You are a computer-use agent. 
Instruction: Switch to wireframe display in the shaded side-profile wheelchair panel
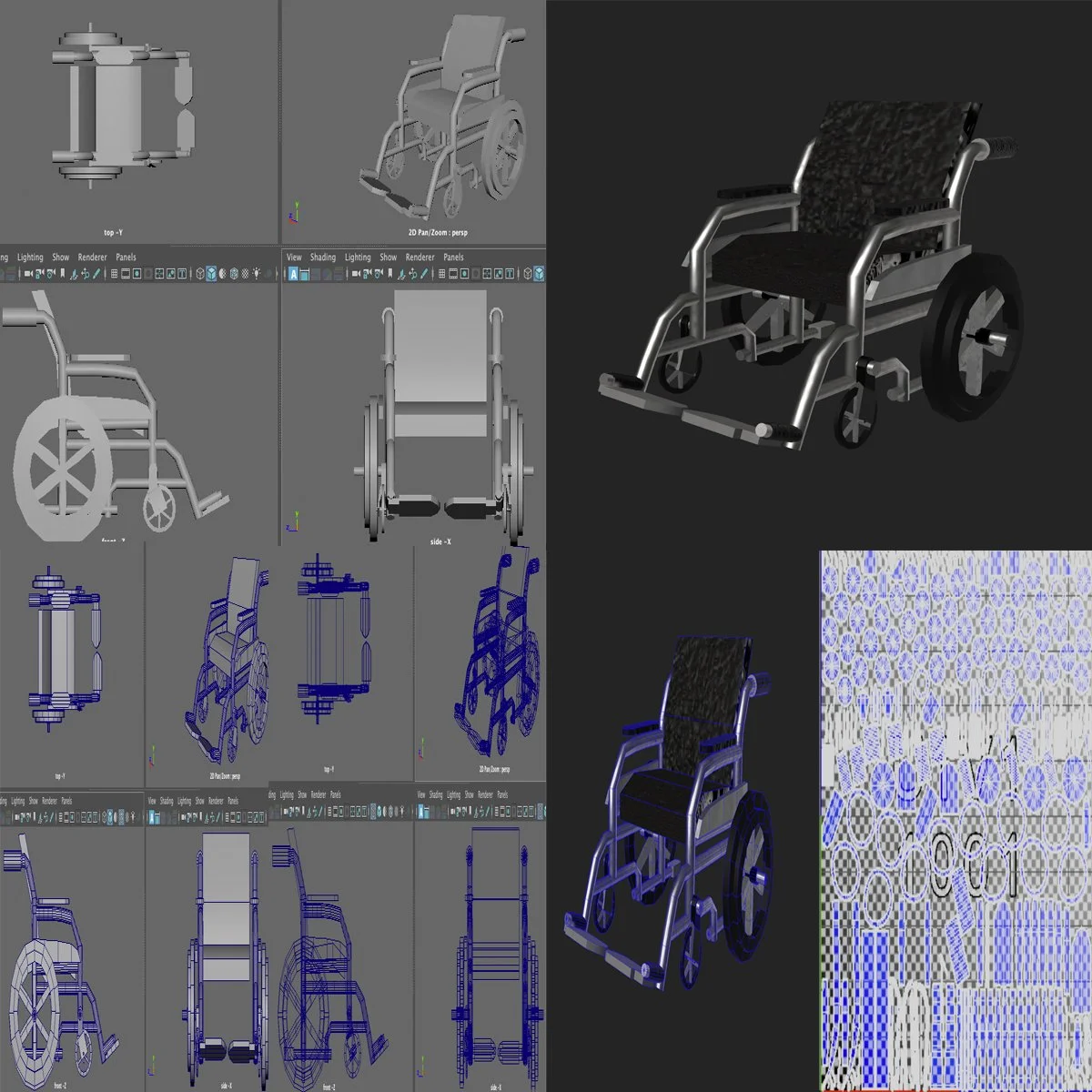199,274
